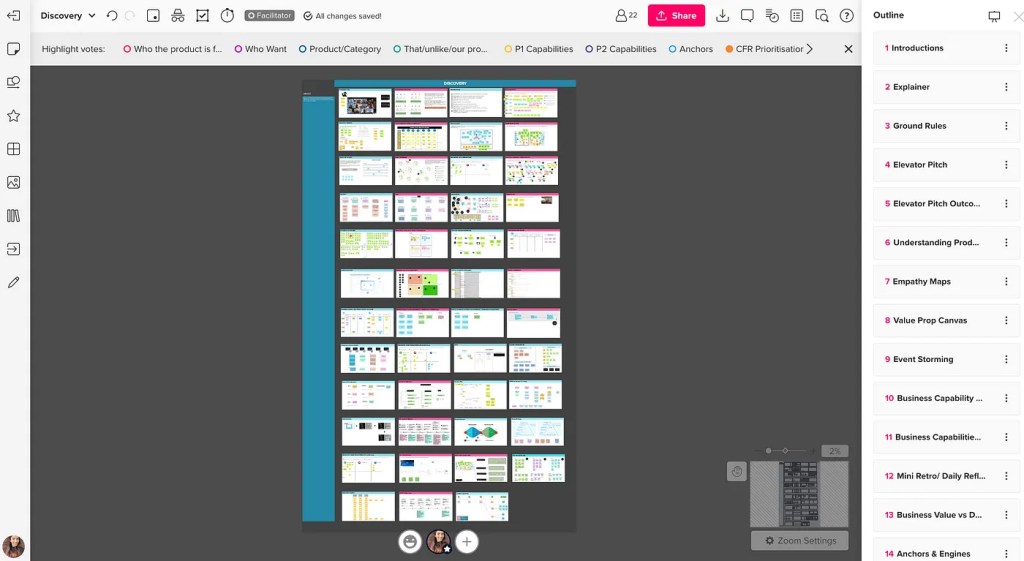Image resolution: width=1024 pixels, height=561 pixels.
Task: Expand the Discovery board name dropdown
Action: coord(92,16)
